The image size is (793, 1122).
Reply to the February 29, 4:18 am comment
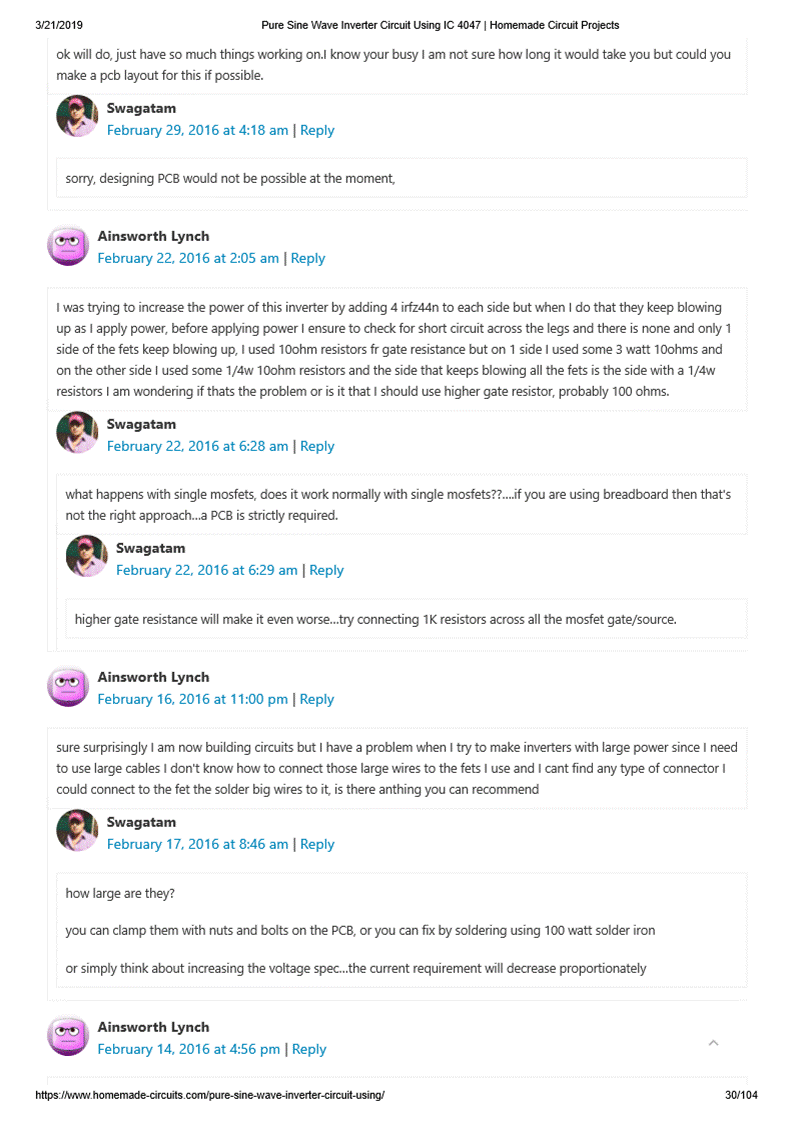pos(317,130)
